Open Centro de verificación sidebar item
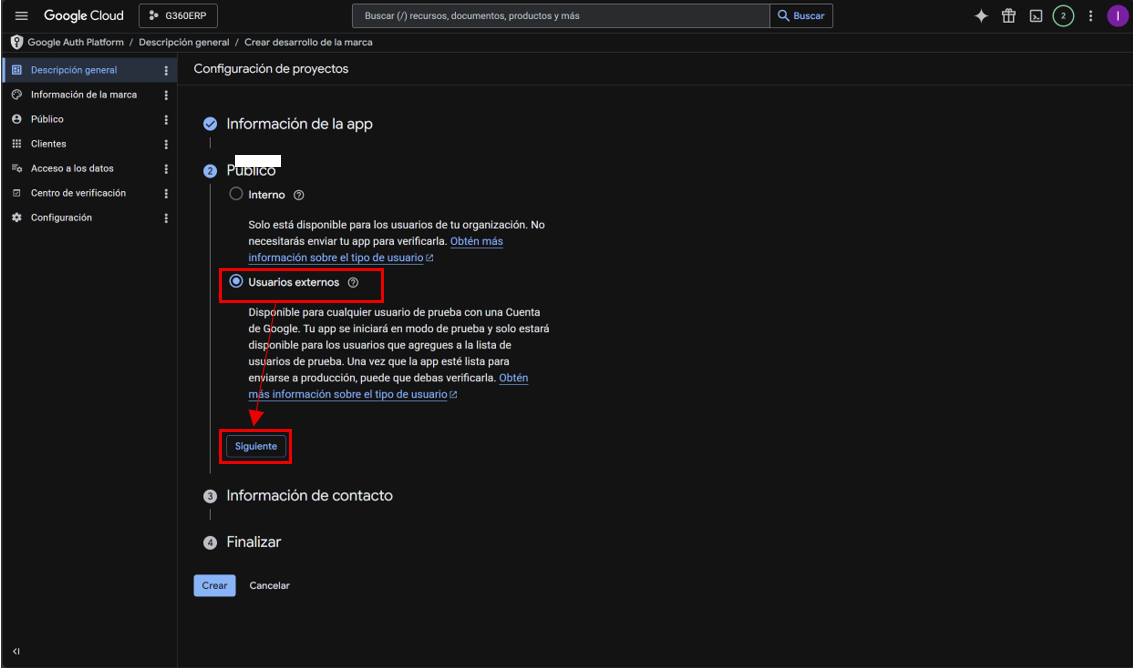The width and height of the screenshot is (1133, 668). (78, 193)
